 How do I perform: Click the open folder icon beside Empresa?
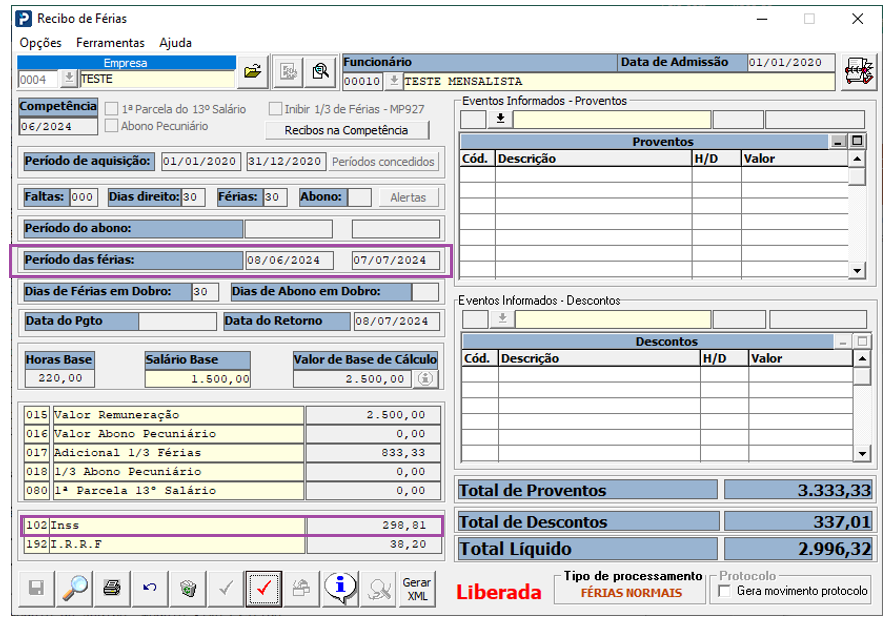[x=253, y=71]
